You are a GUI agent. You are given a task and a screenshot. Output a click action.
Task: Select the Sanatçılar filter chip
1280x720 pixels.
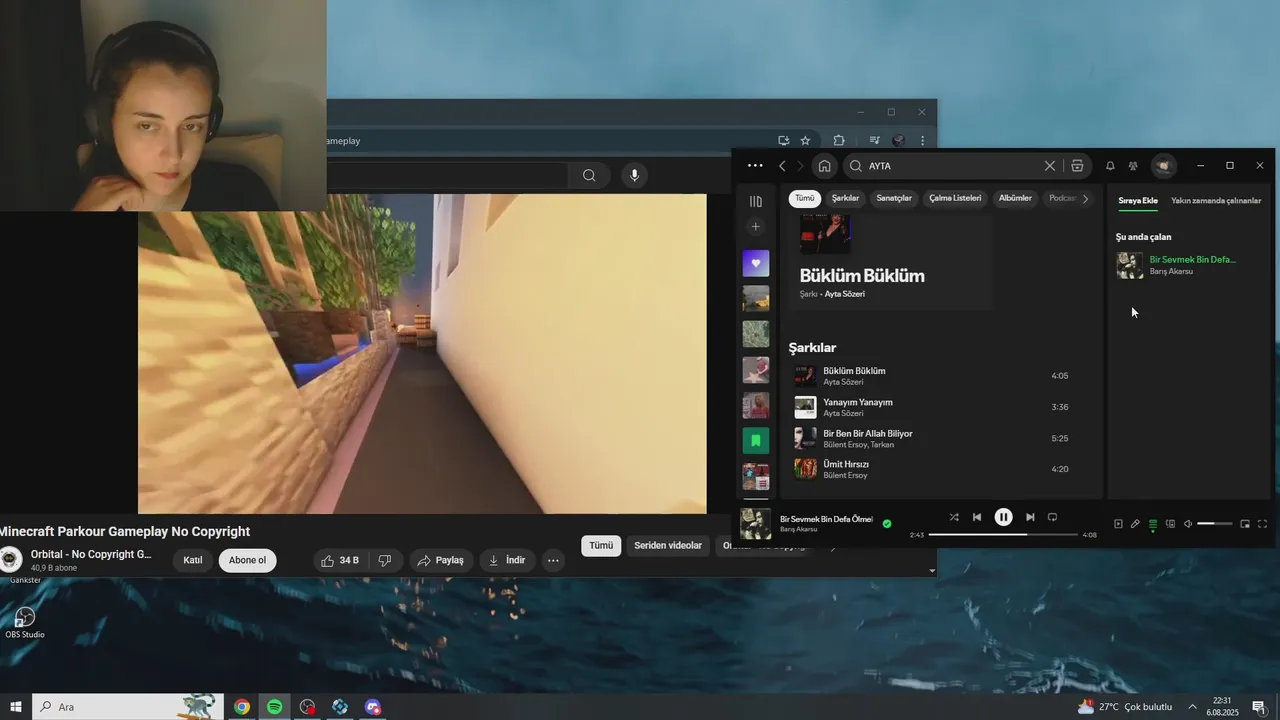(894, 198)
